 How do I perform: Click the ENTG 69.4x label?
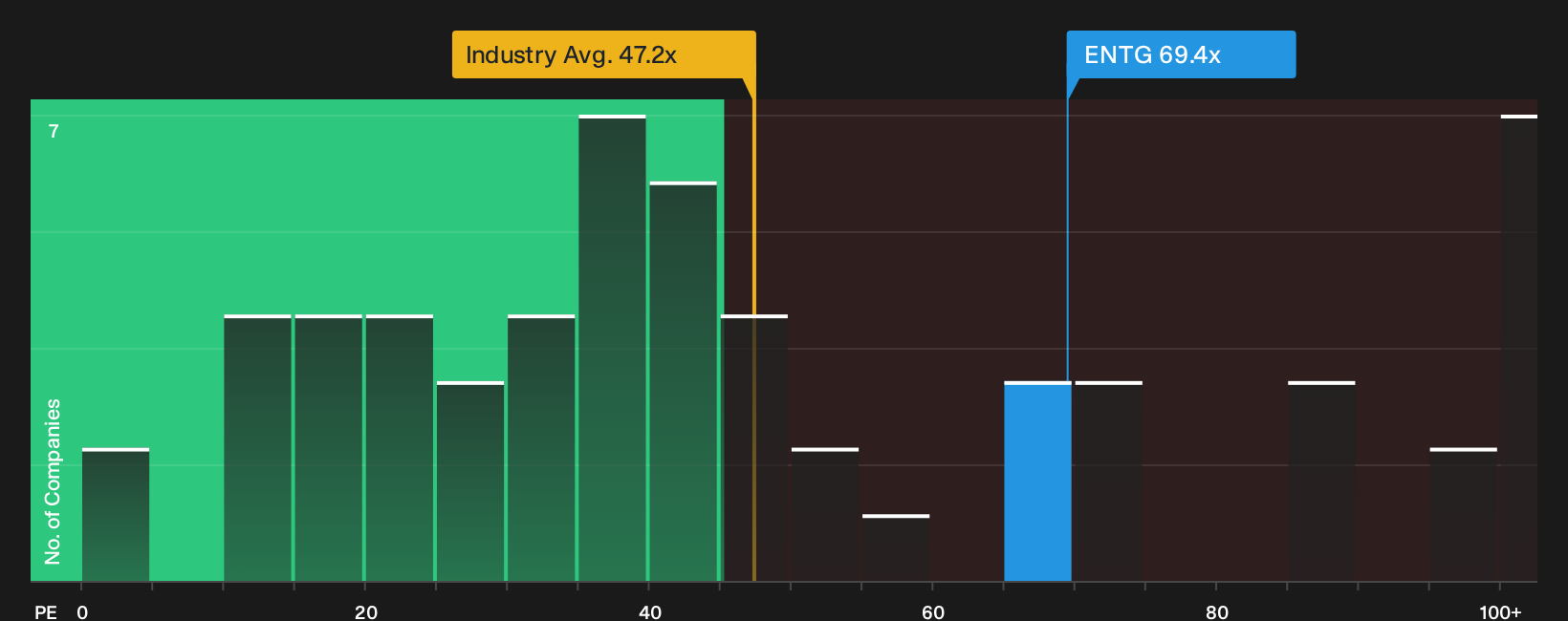[x=1181, y=54]
